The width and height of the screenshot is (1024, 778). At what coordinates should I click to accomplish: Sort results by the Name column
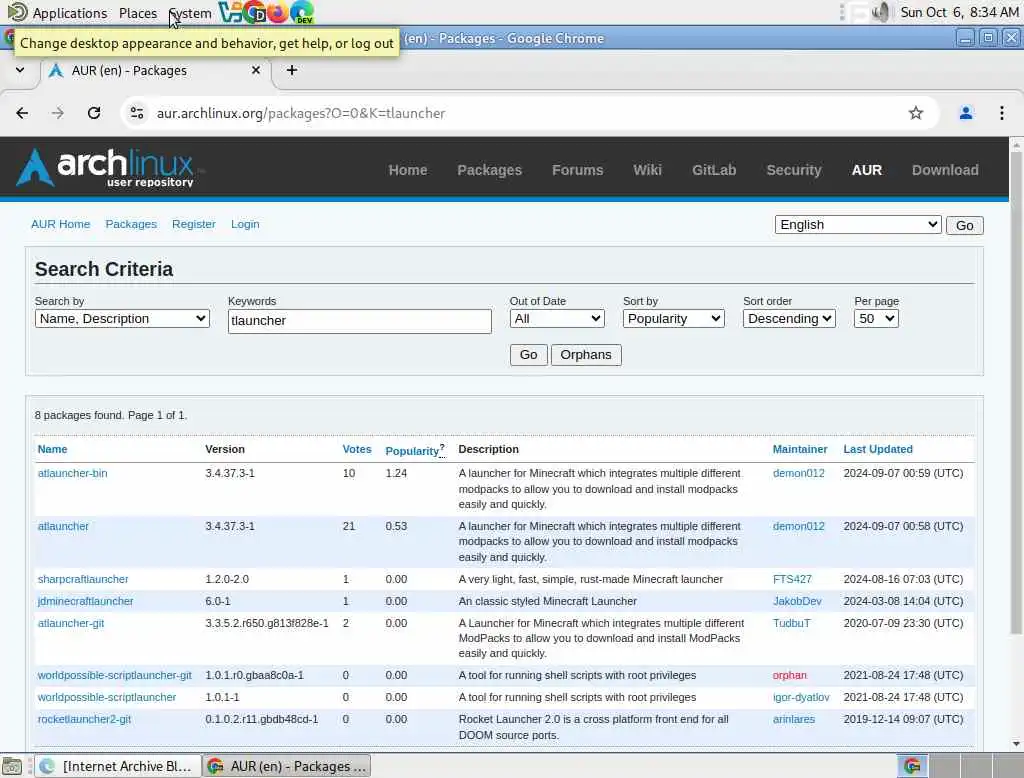[x=52, y=449]
